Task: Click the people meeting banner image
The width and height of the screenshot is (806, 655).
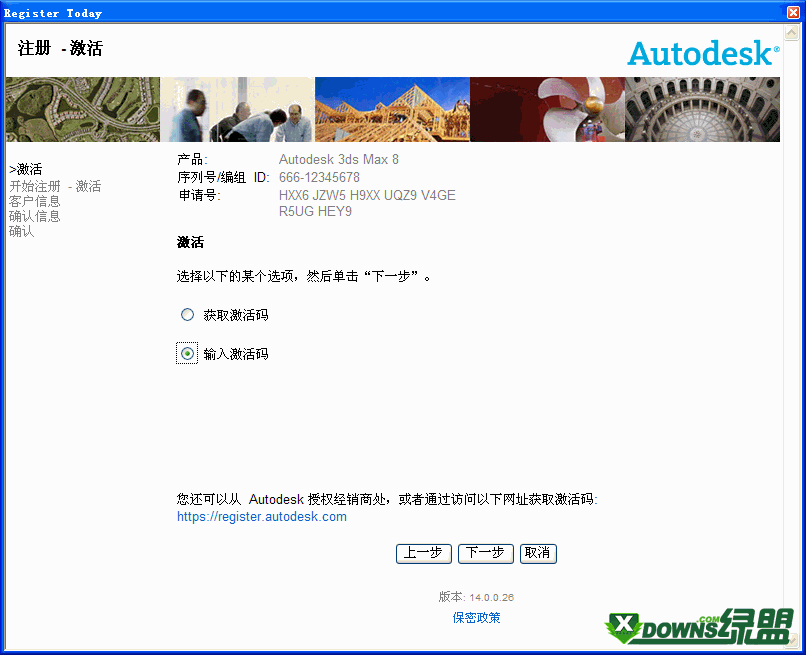Action: [x=237, y=110]
